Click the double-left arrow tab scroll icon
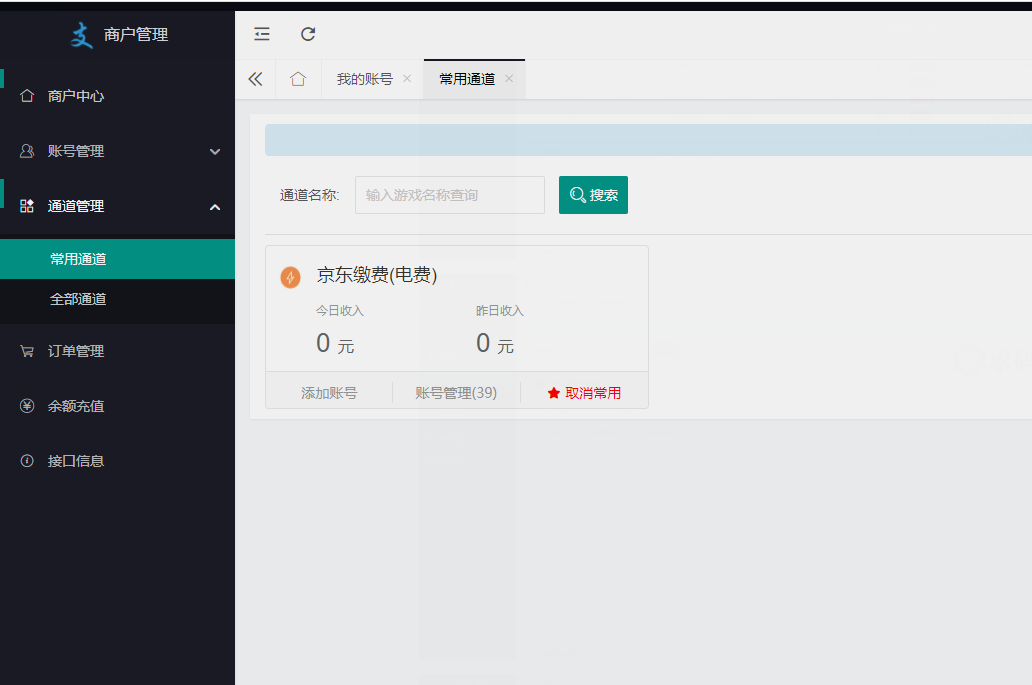Image resolution: width=1032 pixels, height=685 pixels. coord(255,79)
